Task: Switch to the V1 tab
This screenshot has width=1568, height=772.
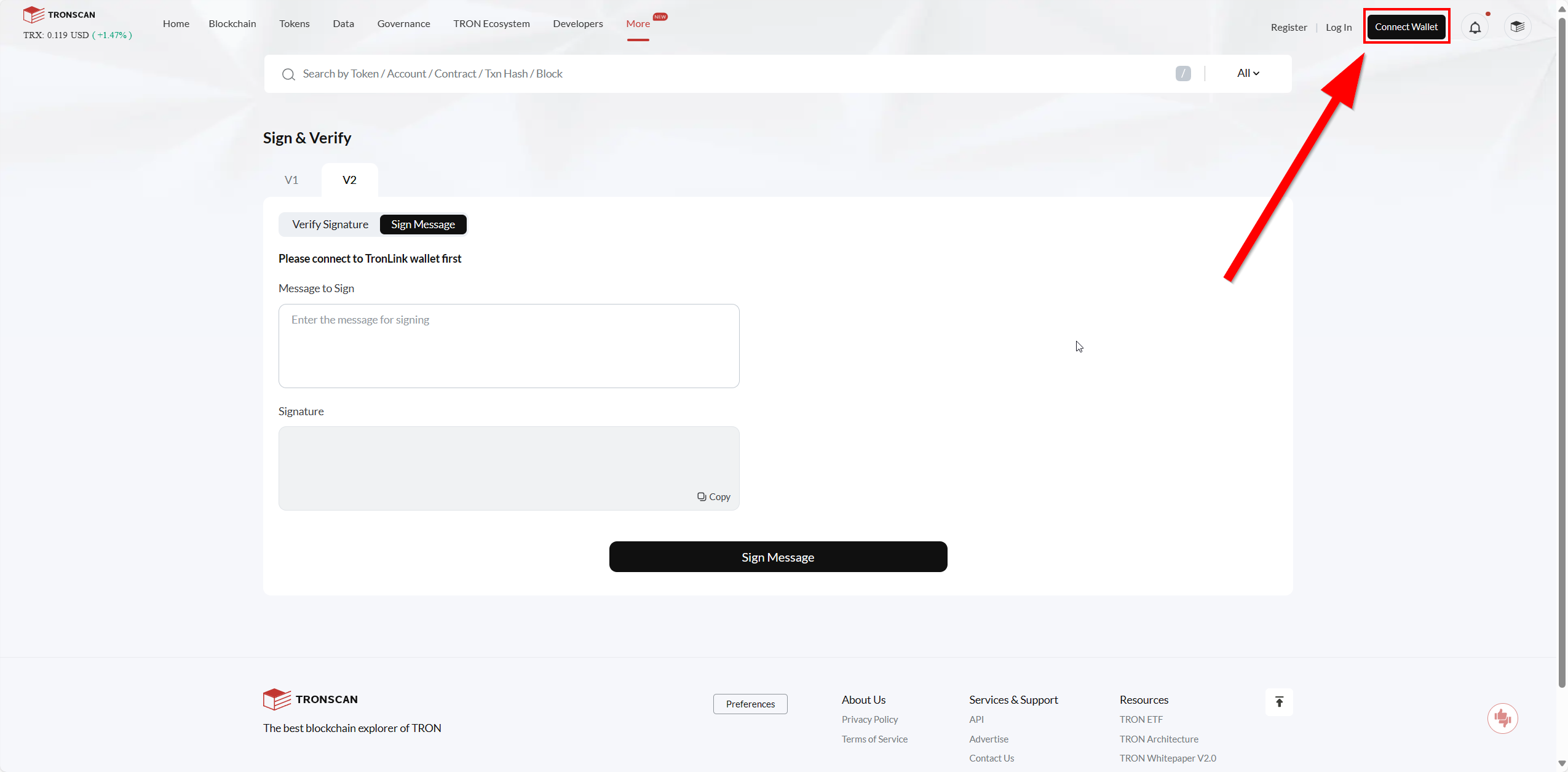Action: point(291,180)
